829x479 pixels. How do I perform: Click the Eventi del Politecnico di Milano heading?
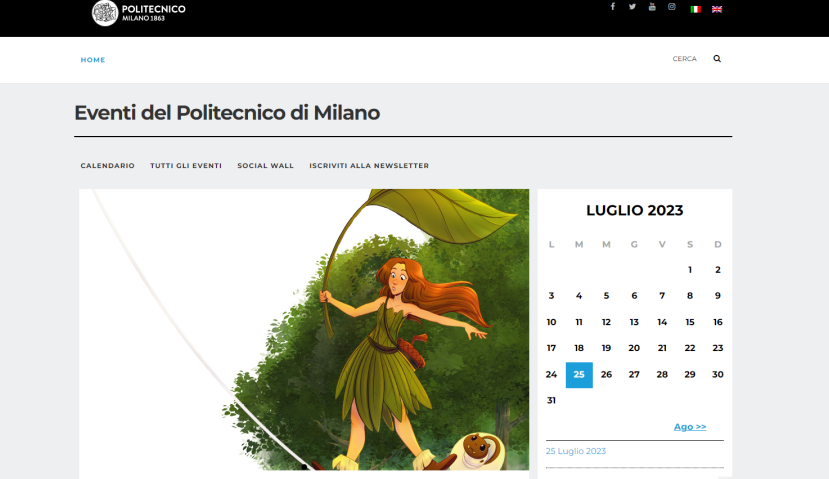227,113
